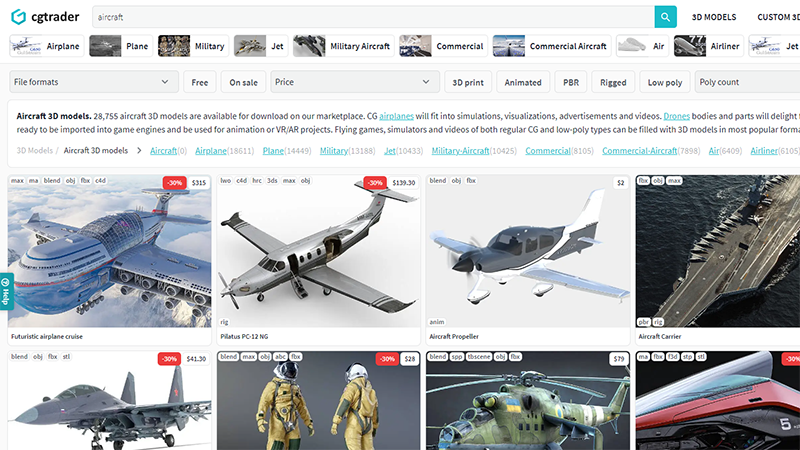This screenshot has width=800, height=450.
Task: Select the Jet chip beside Military
Action: coord(261,46)
